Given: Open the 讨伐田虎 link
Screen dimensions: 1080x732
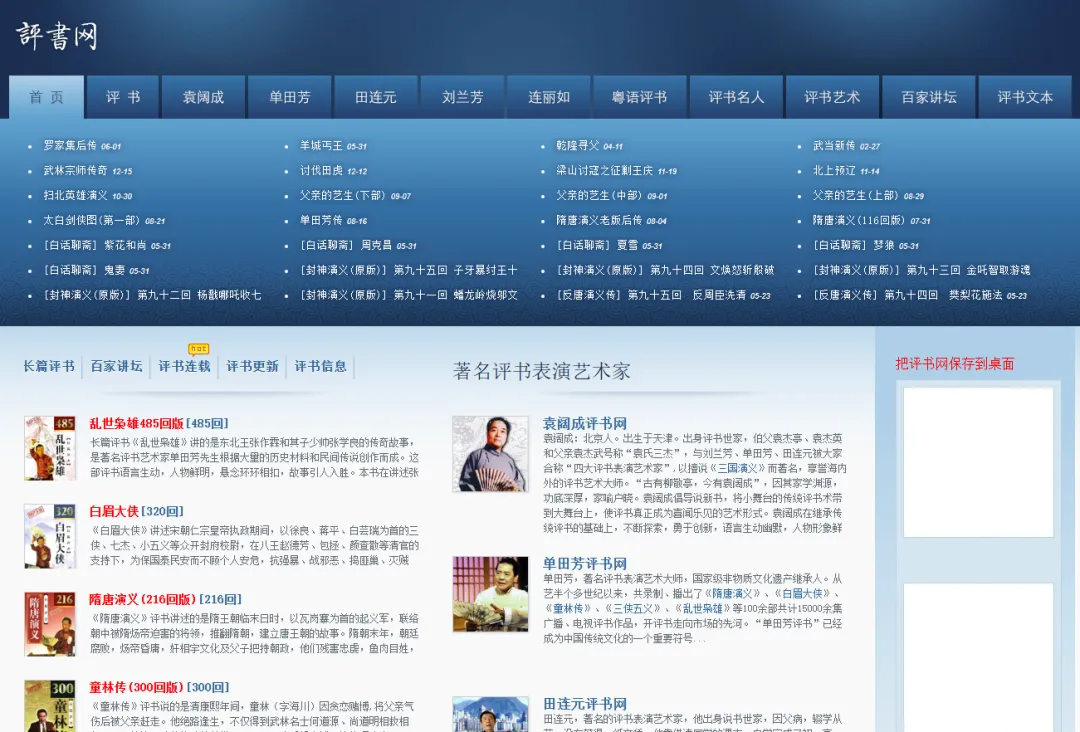Looking at the screenshot, I should (x=321, y=170).
